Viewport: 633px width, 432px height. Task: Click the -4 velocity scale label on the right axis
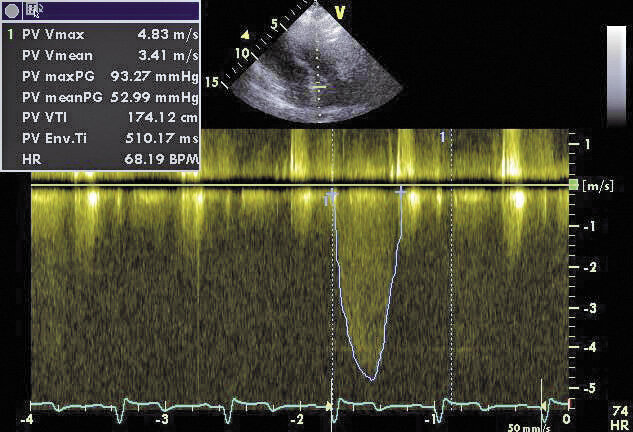589,346
